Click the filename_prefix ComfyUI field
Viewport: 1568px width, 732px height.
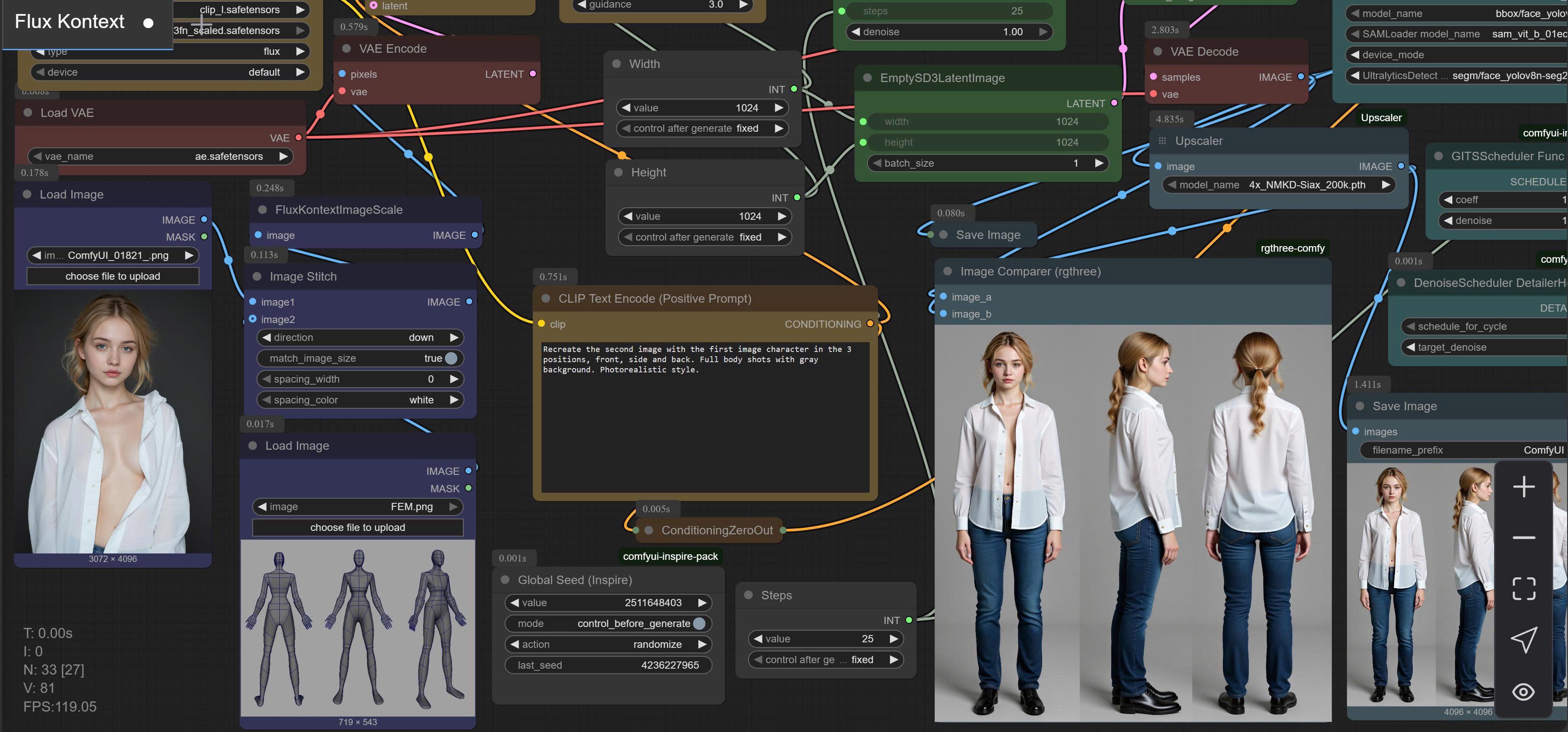click(x=1464, y=450)
